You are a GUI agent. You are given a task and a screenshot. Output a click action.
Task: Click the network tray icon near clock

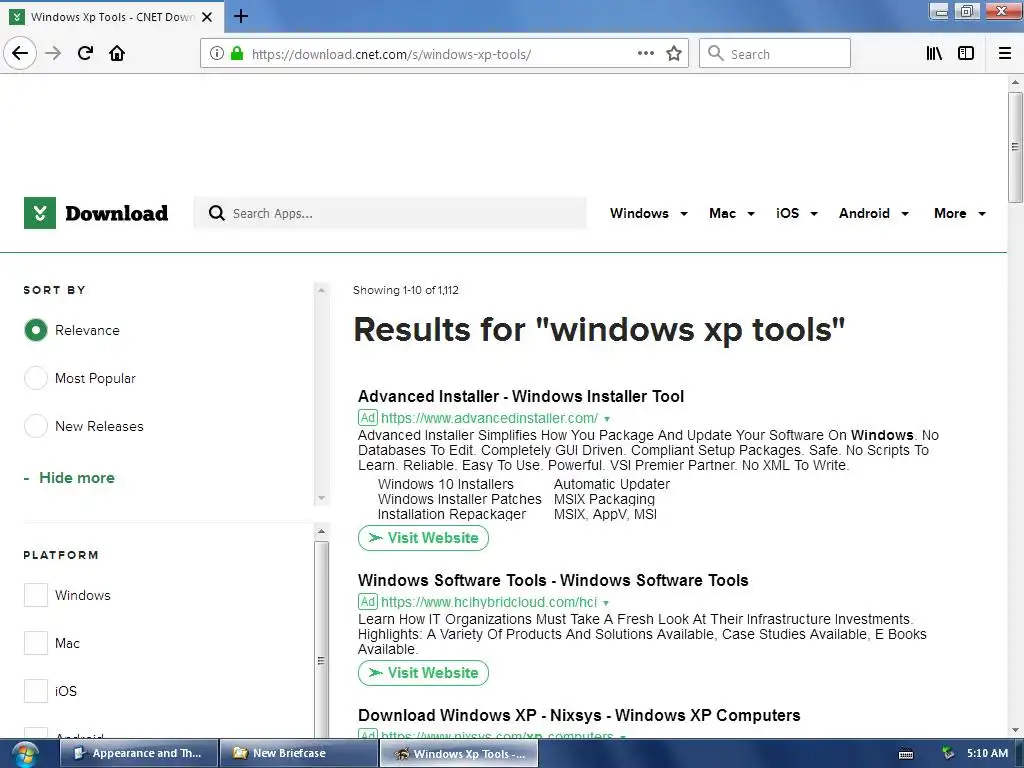point(948,753)
